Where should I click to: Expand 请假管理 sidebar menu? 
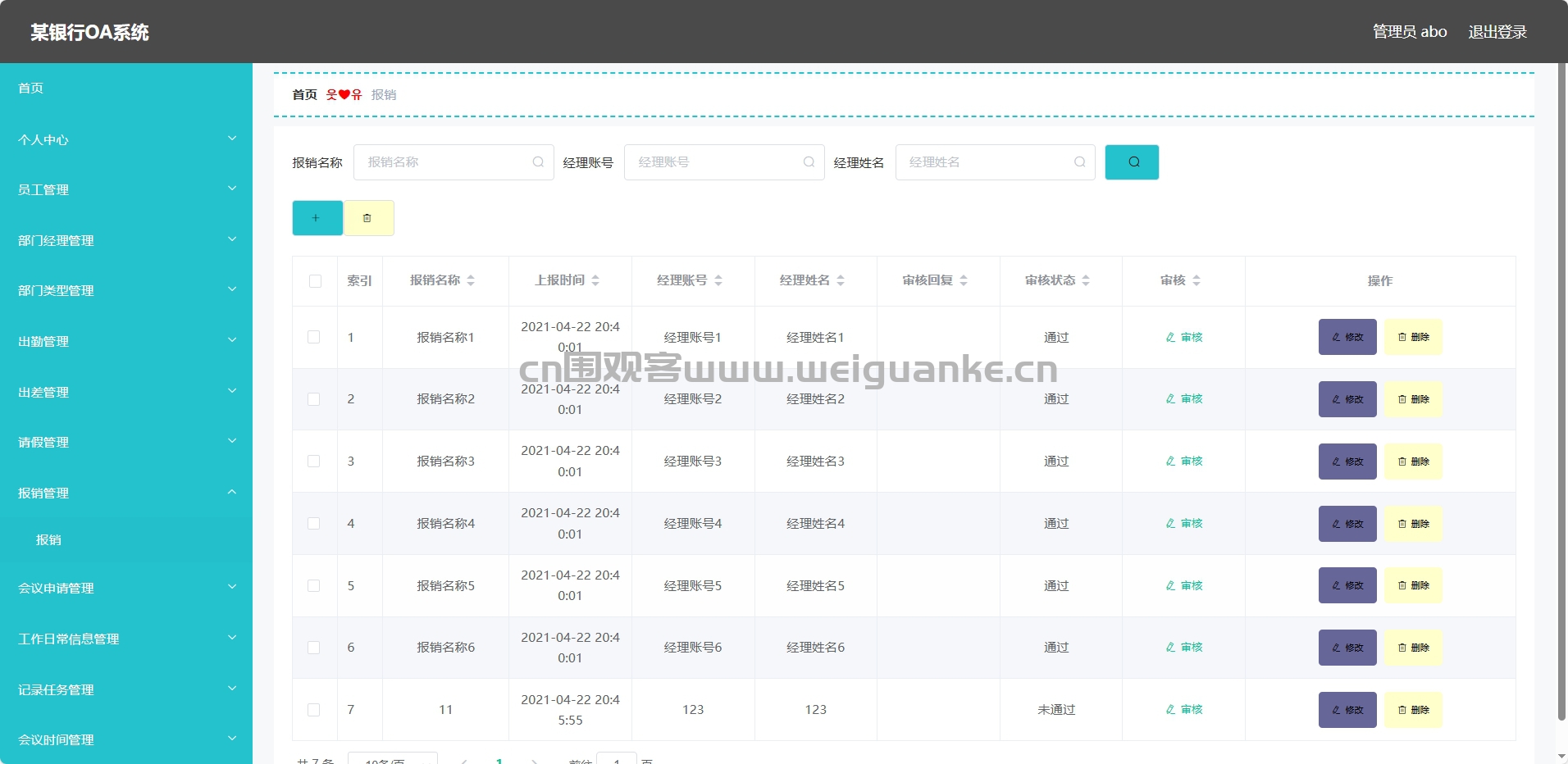point(126,442)
